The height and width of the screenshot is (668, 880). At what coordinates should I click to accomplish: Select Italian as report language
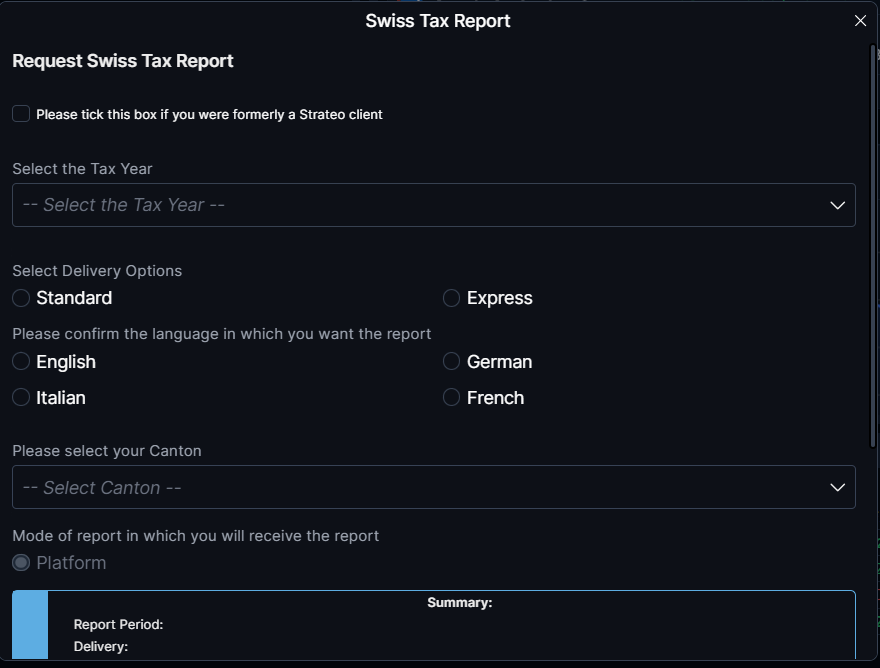pyautogui.click(x=21, y=398)
